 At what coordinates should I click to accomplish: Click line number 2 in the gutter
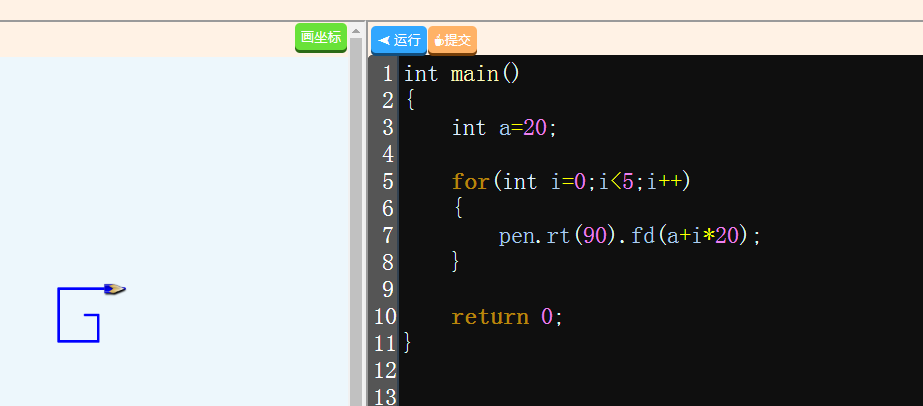click(387, 101)
